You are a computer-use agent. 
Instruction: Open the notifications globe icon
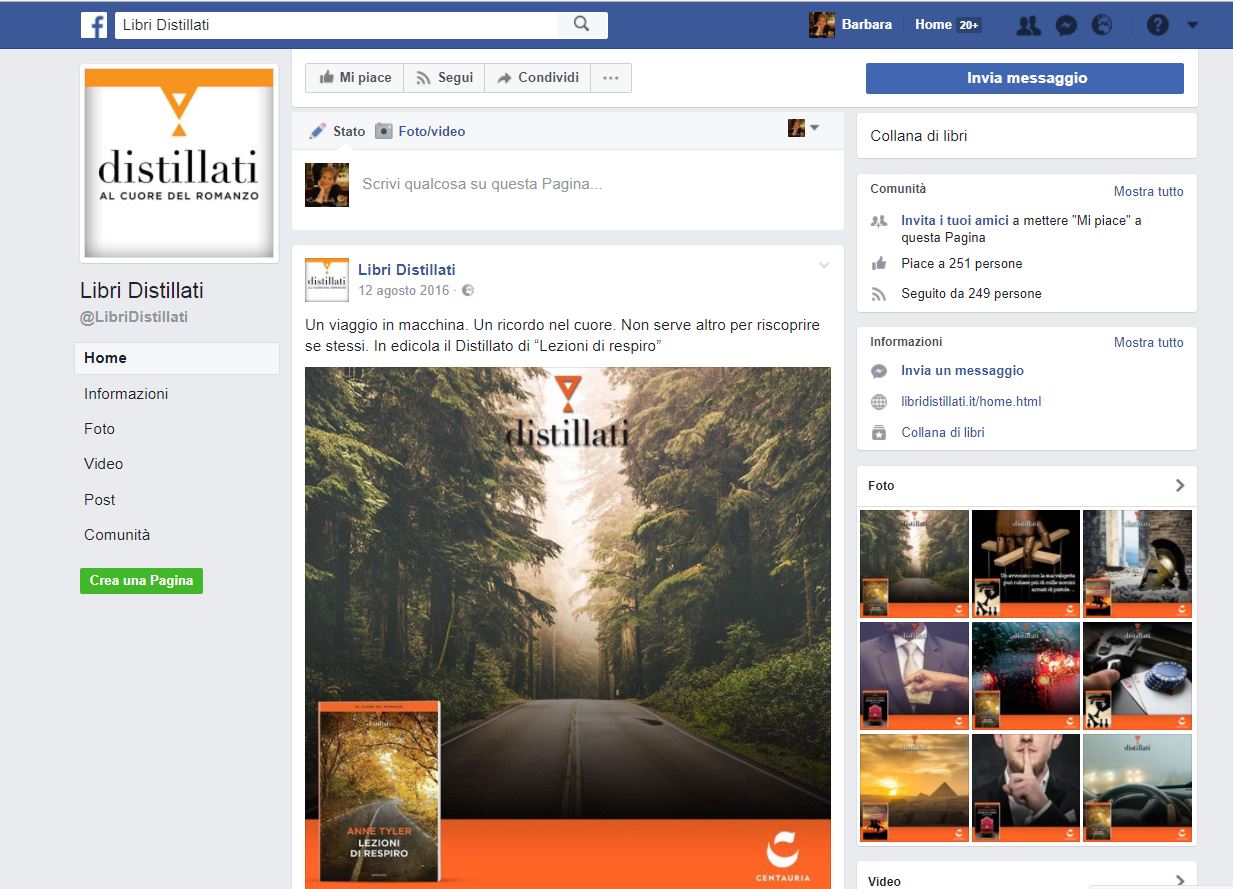click(x=1102, y=26)
